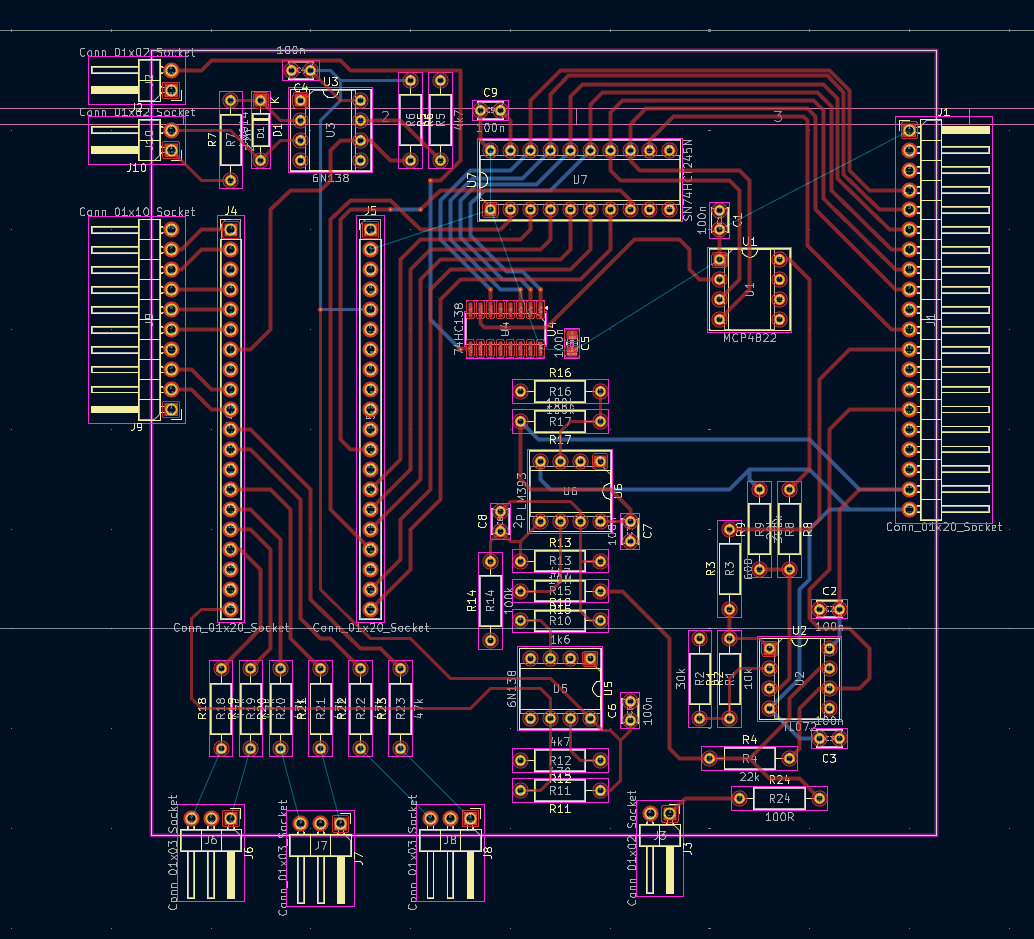Select the U5 6N138 footprint
The height and width of the screenshot is (939, 1034).
coord(560,688)
